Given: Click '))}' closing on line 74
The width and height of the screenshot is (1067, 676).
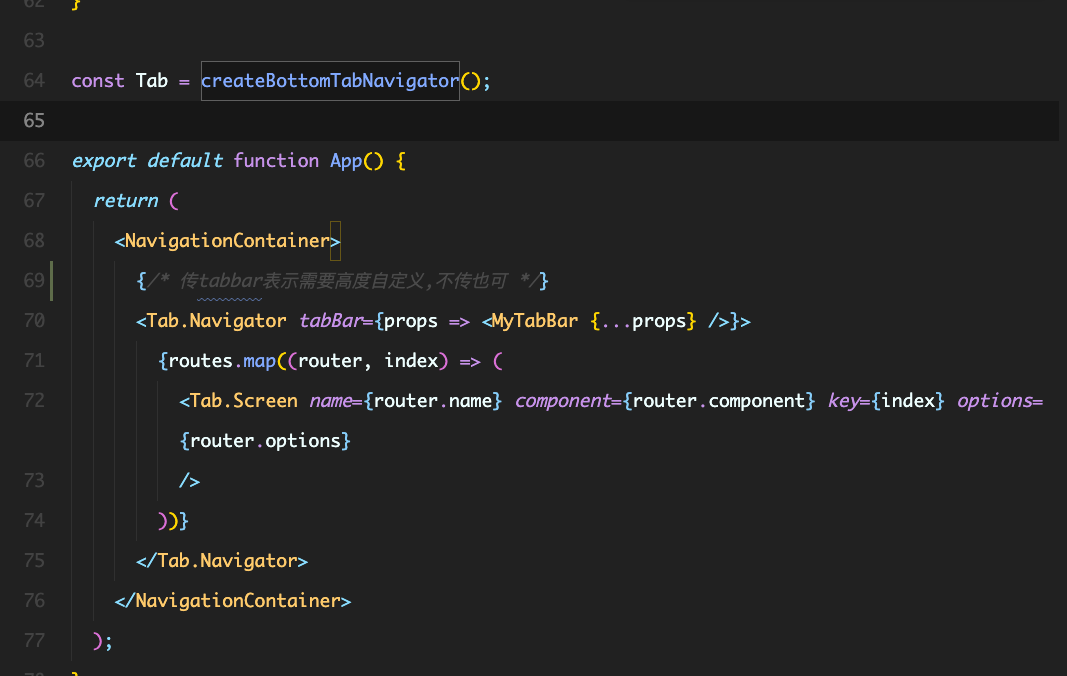Looking at the screenshot, I should tap(173, 521).
